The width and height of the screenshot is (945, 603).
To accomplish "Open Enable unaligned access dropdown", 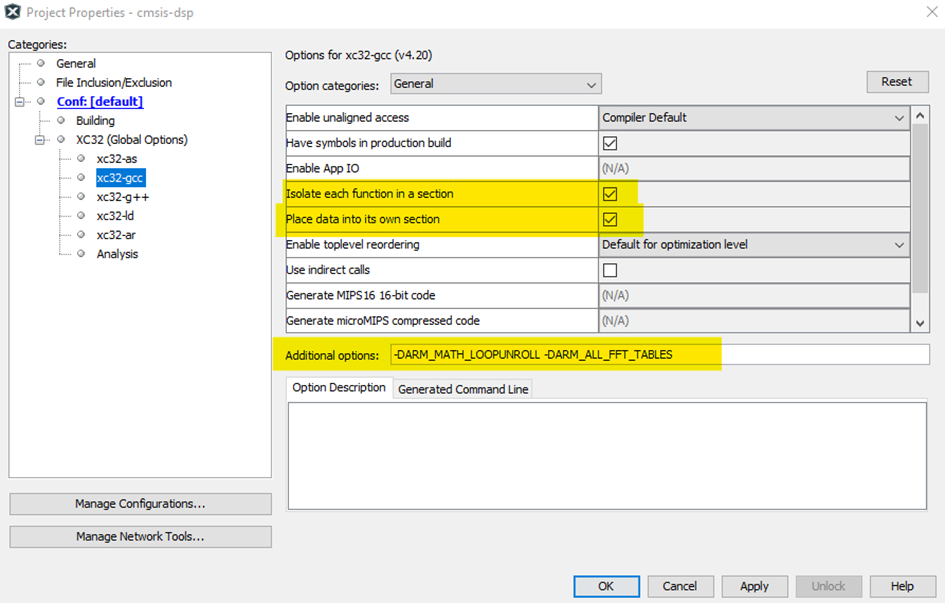I will coord(754,118).
